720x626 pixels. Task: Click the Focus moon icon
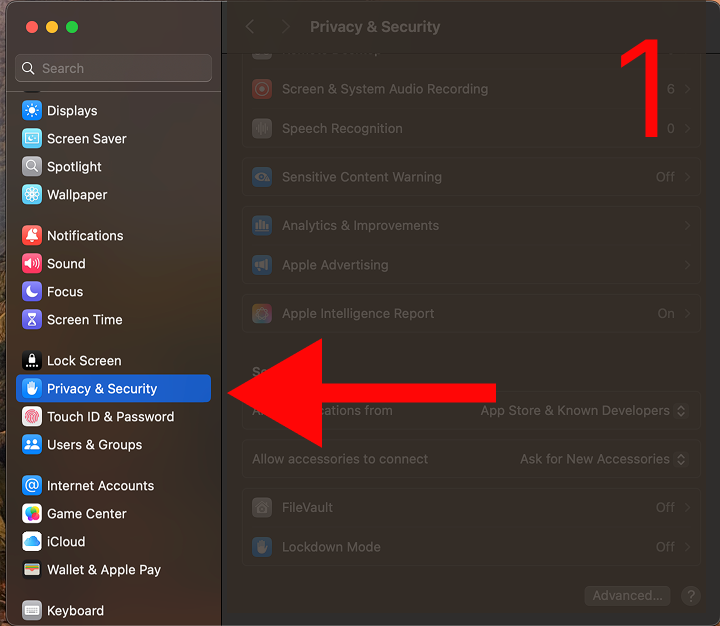(32, 292)
